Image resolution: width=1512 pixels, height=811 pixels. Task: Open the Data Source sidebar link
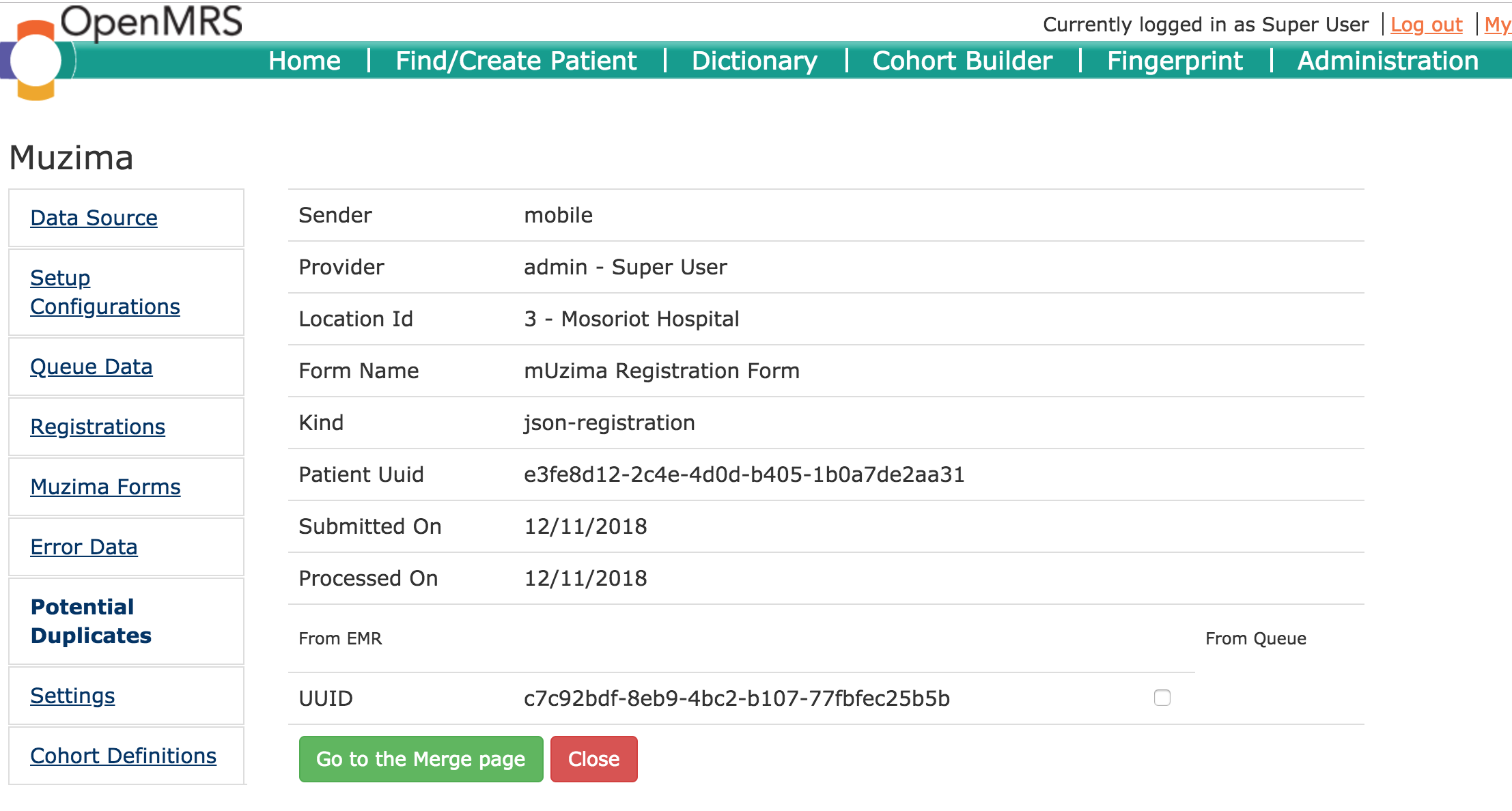click(x=94, y=218)
